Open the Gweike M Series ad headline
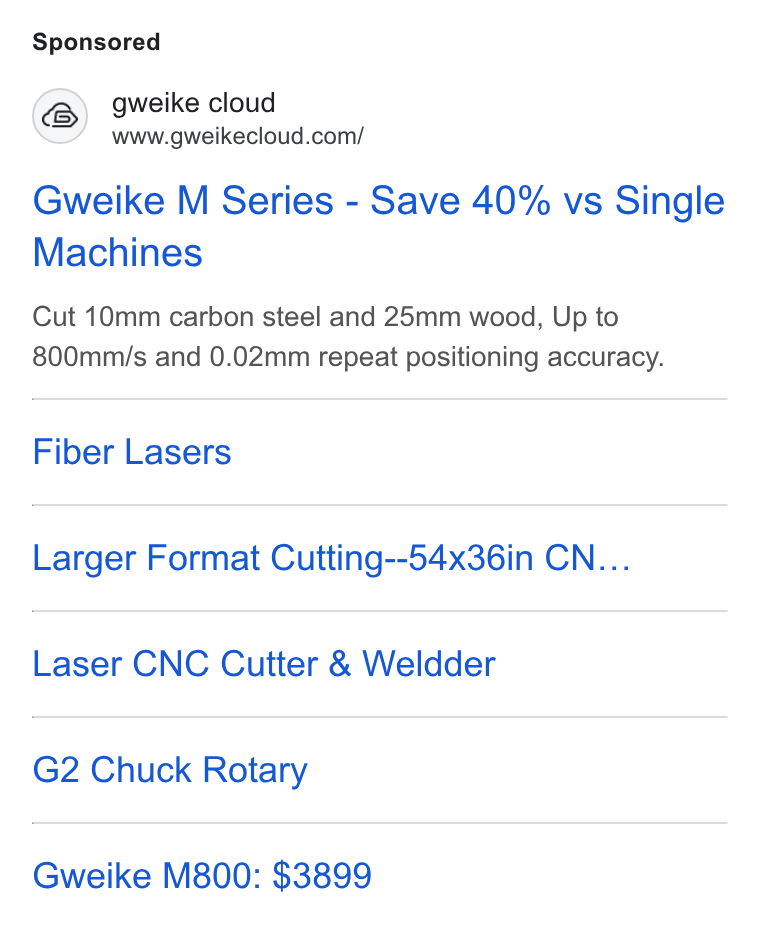Screen dimensions: 760x928 pyautogui.click(x=379, y=226)
